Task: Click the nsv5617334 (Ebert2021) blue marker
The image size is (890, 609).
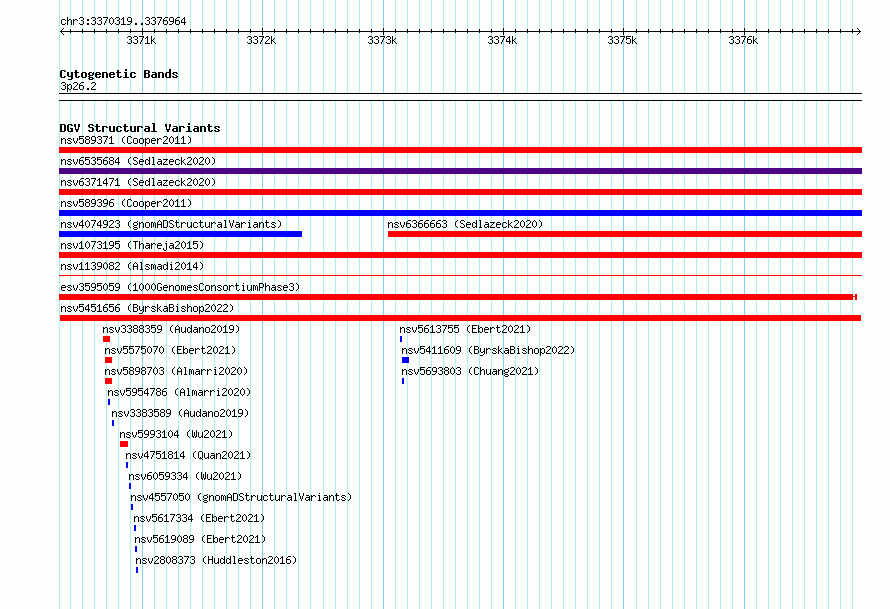Action: pos(135,528)
